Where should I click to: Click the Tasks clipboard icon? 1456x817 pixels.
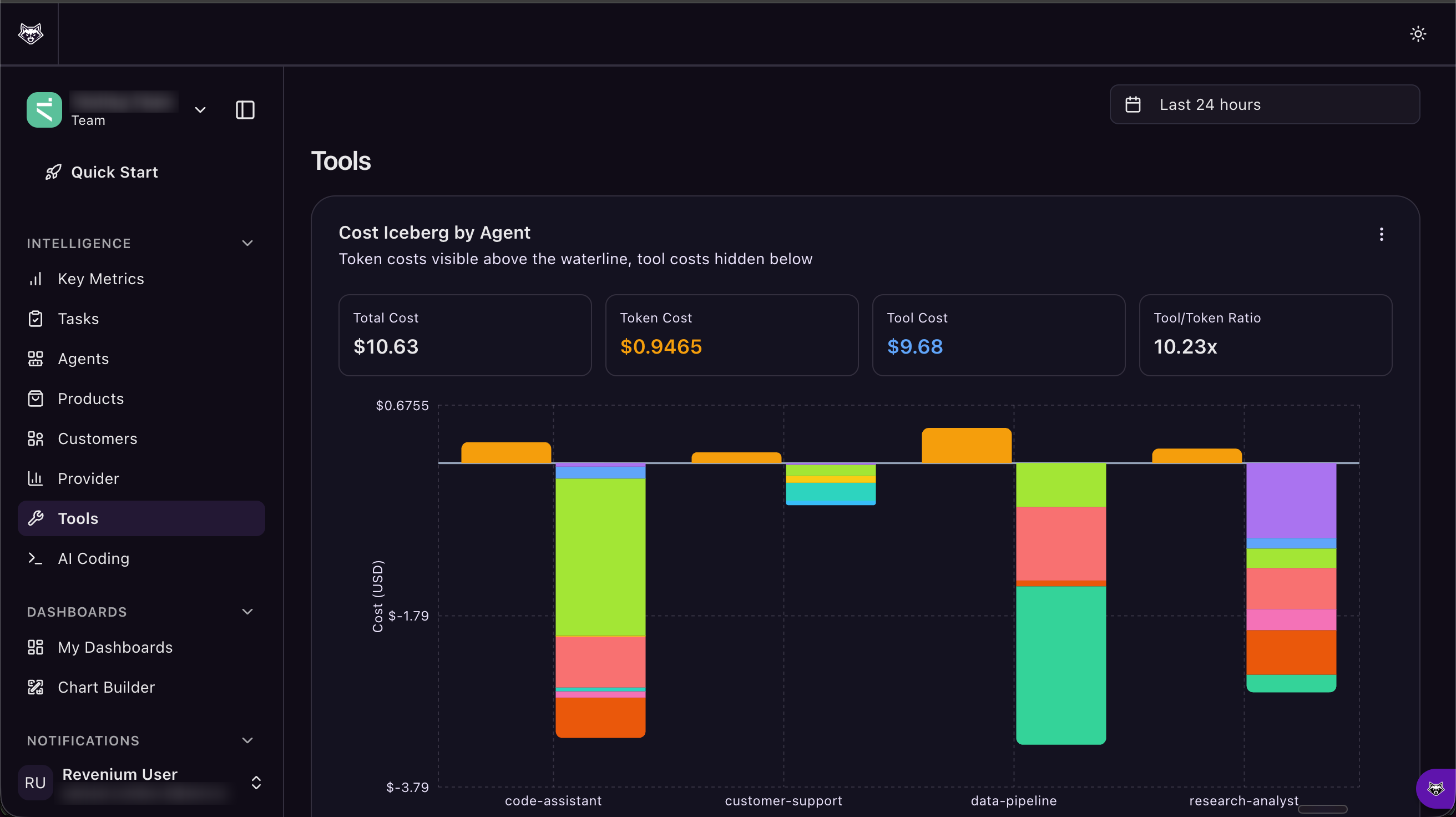click(36, 319)
